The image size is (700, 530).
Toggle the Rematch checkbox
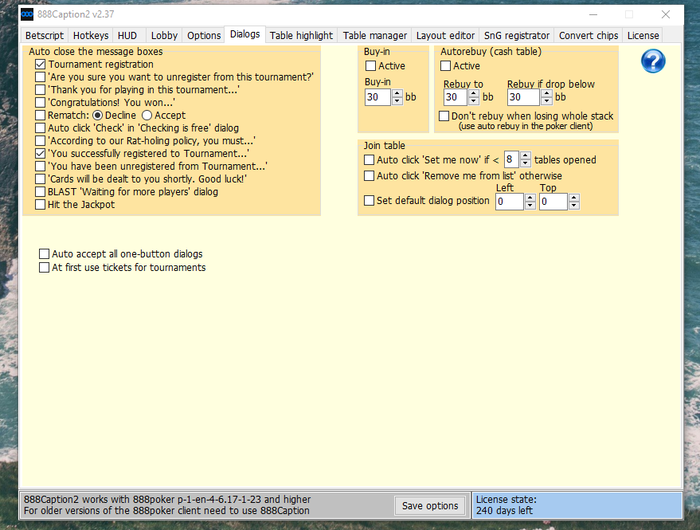(x=40, y=115)
